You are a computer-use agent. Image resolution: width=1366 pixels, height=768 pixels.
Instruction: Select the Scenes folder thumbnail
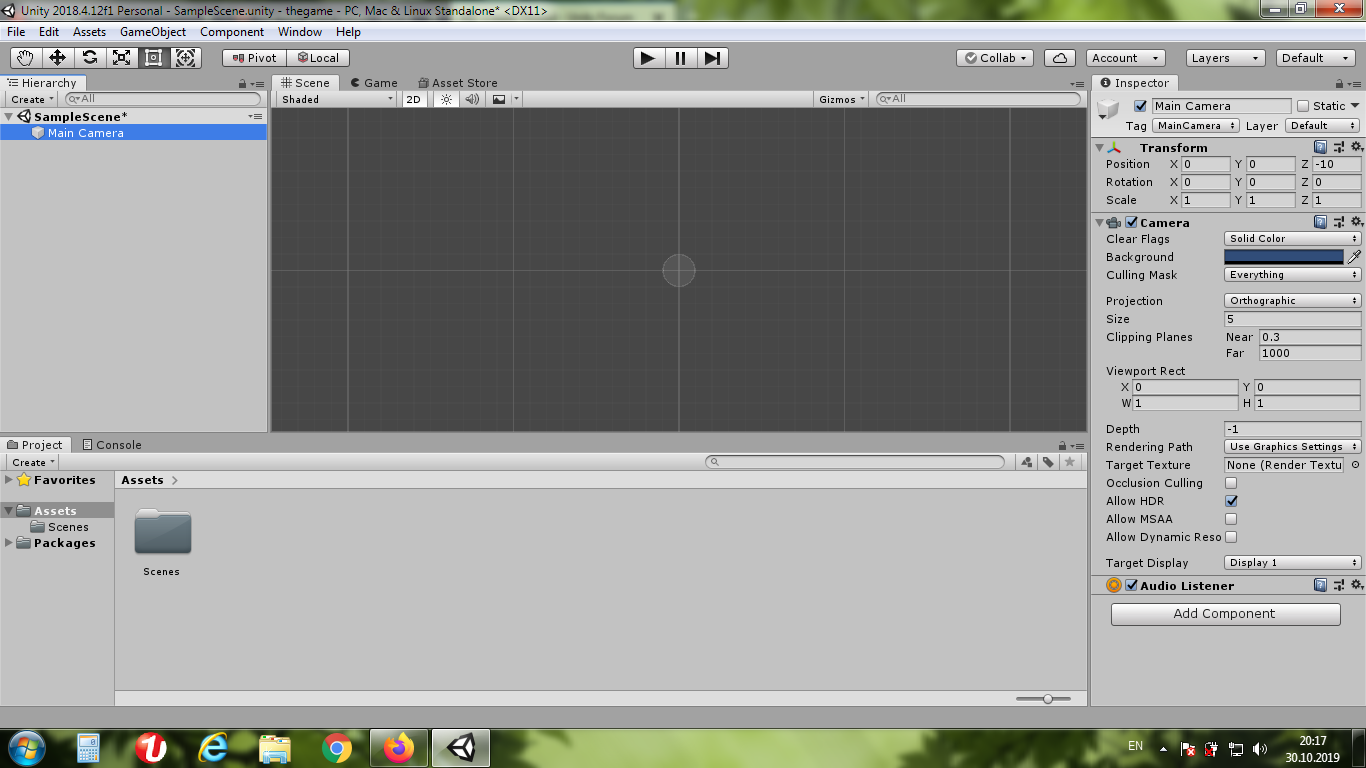point(162,532)
